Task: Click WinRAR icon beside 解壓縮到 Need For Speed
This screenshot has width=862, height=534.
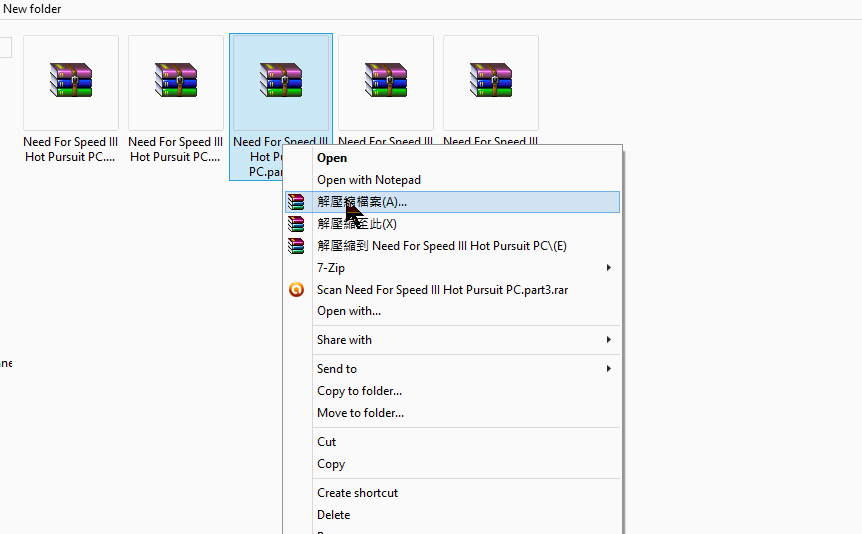Action: tap(296, 246)
